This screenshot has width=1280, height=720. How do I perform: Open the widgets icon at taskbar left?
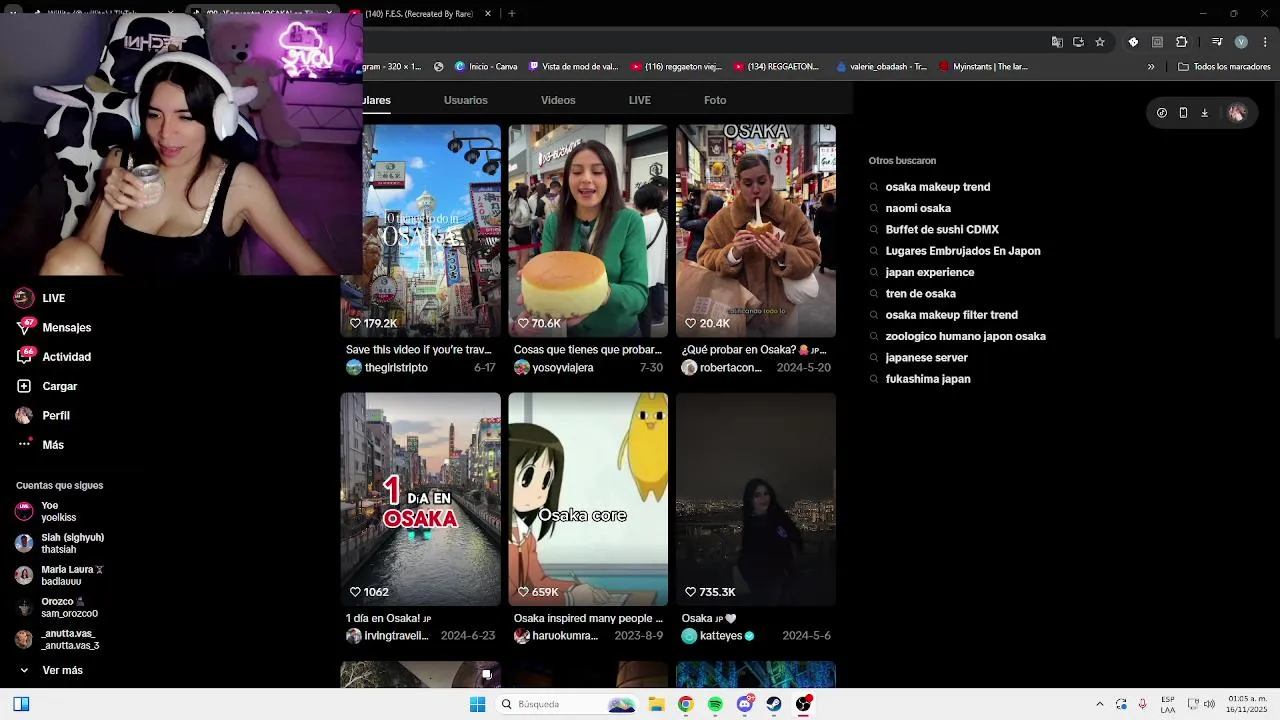click(x=21, y=704)
